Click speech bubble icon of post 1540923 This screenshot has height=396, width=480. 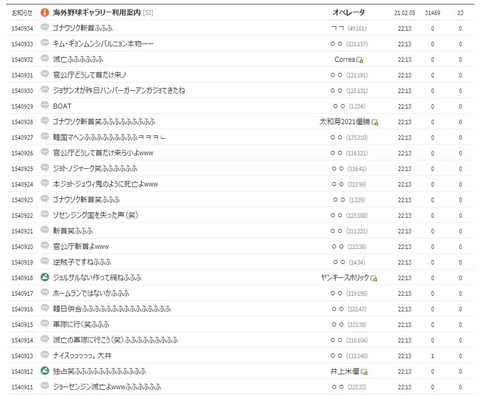pos(45,199)
